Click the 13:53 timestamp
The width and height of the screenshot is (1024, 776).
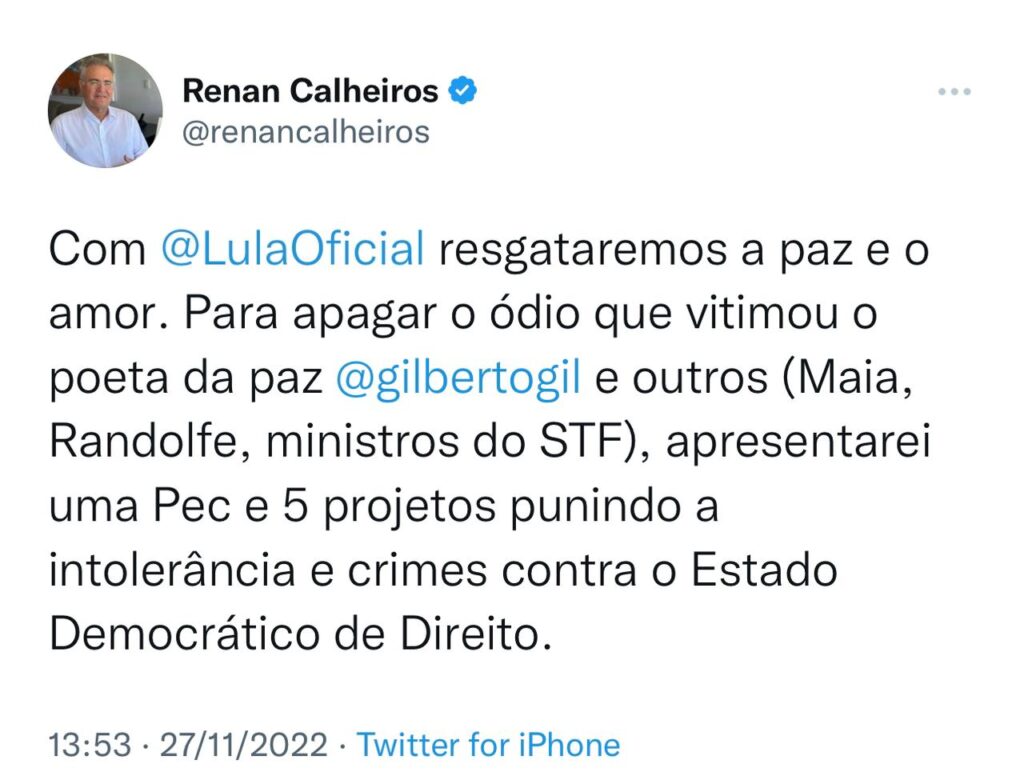[x=90, y=745]
